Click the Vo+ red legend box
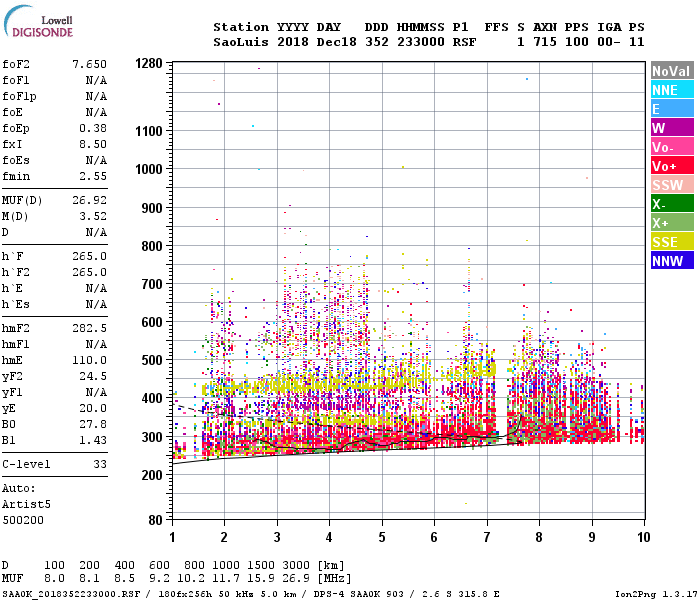The width and height of the screenshot is (700, 600). pyautogui.click(x=672, y=166)
